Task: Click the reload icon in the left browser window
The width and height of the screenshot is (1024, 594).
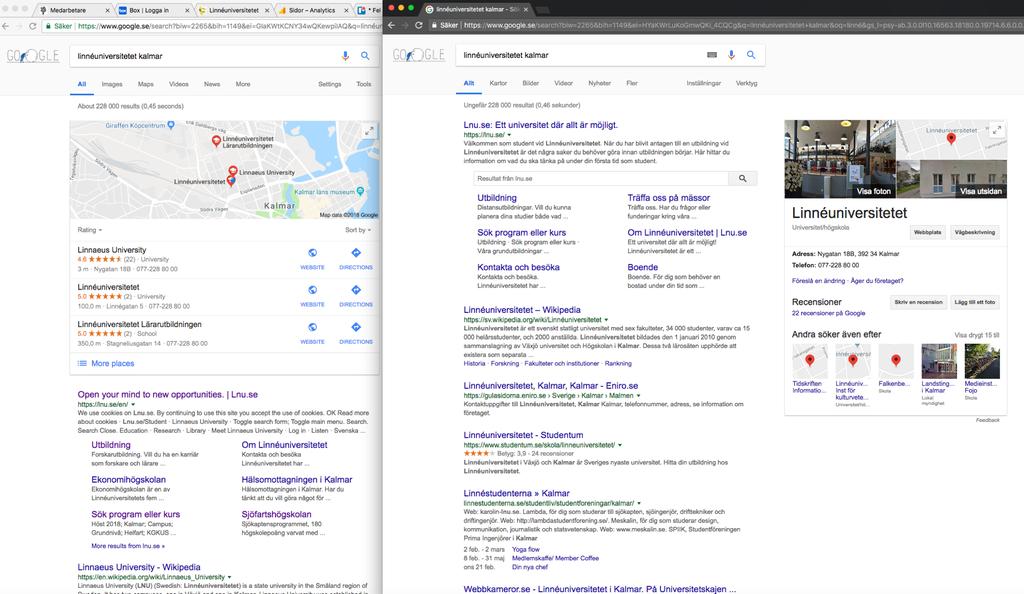Action: [x=32, y=26]
